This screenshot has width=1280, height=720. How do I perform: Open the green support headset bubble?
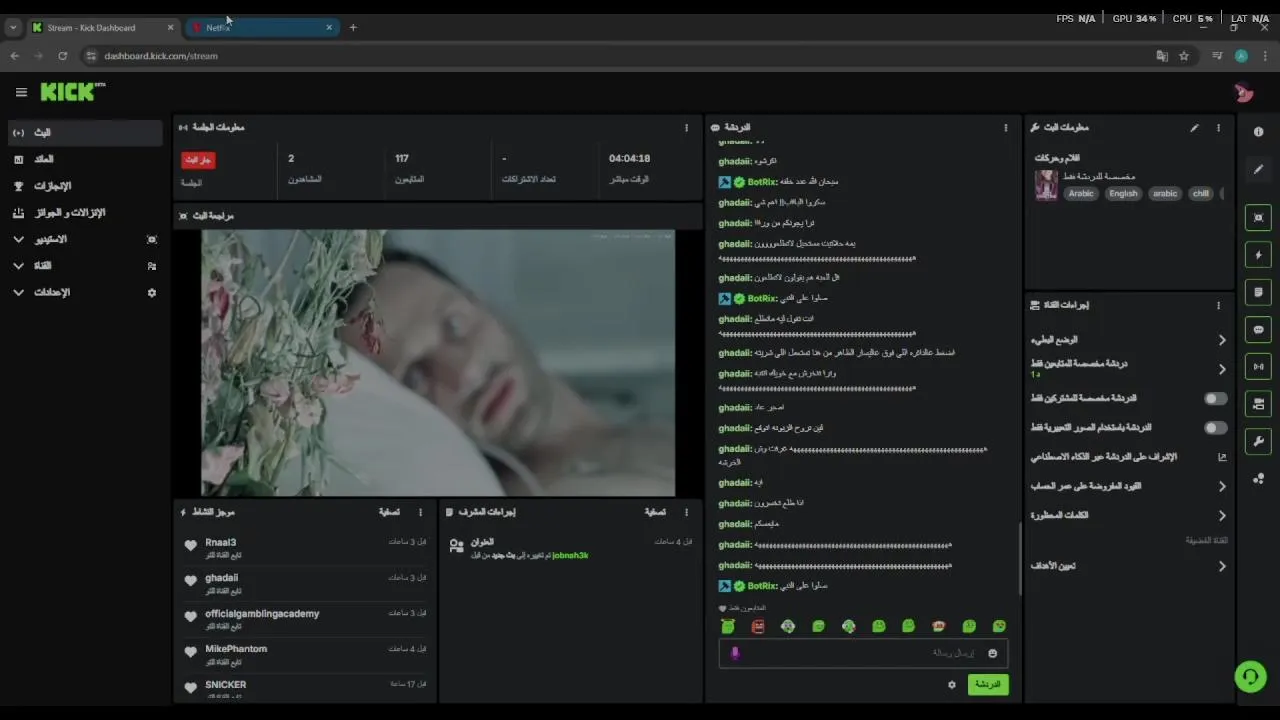point(1250,677)
